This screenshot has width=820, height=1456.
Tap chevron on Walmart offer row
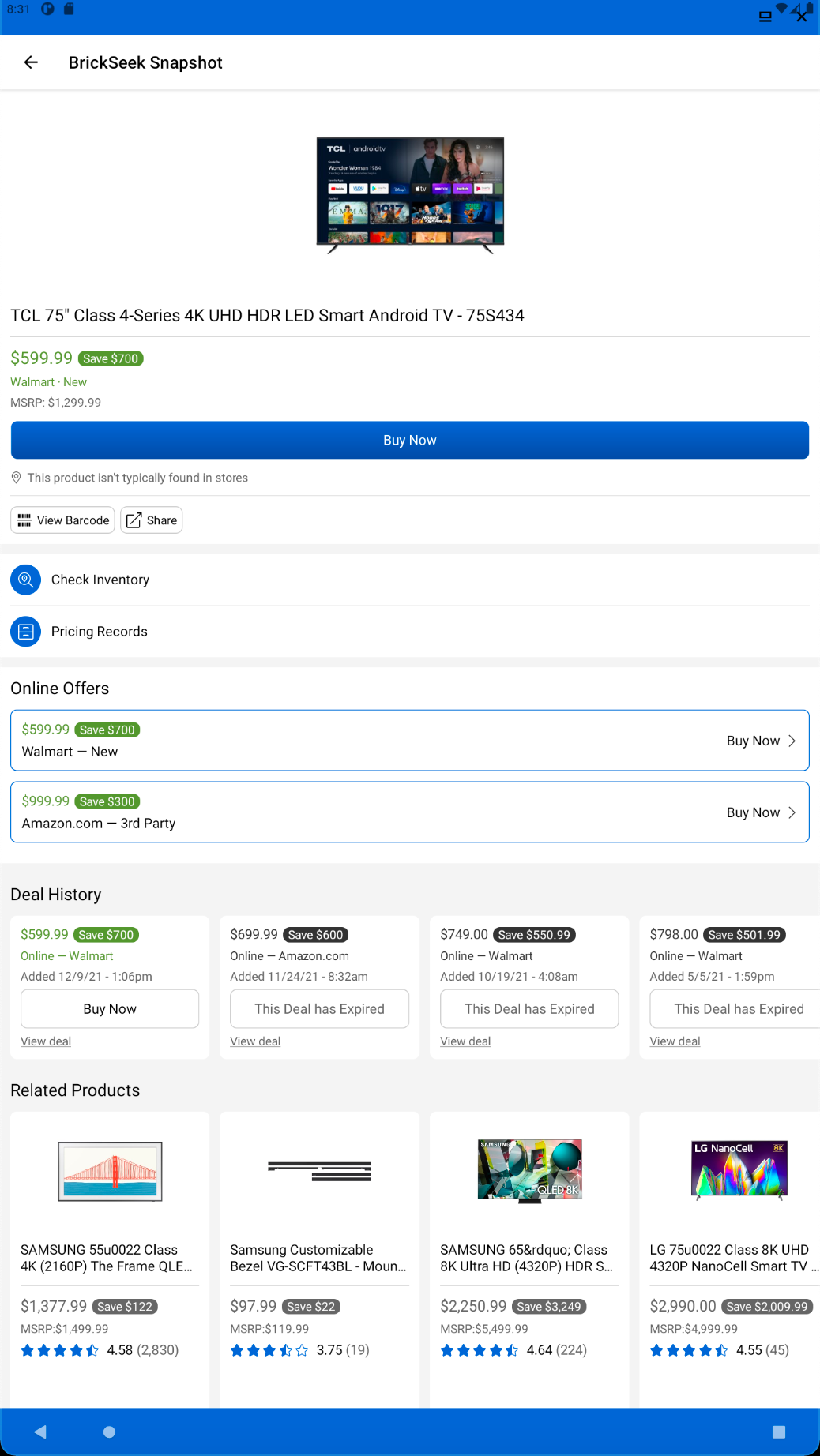pos(792,741)
